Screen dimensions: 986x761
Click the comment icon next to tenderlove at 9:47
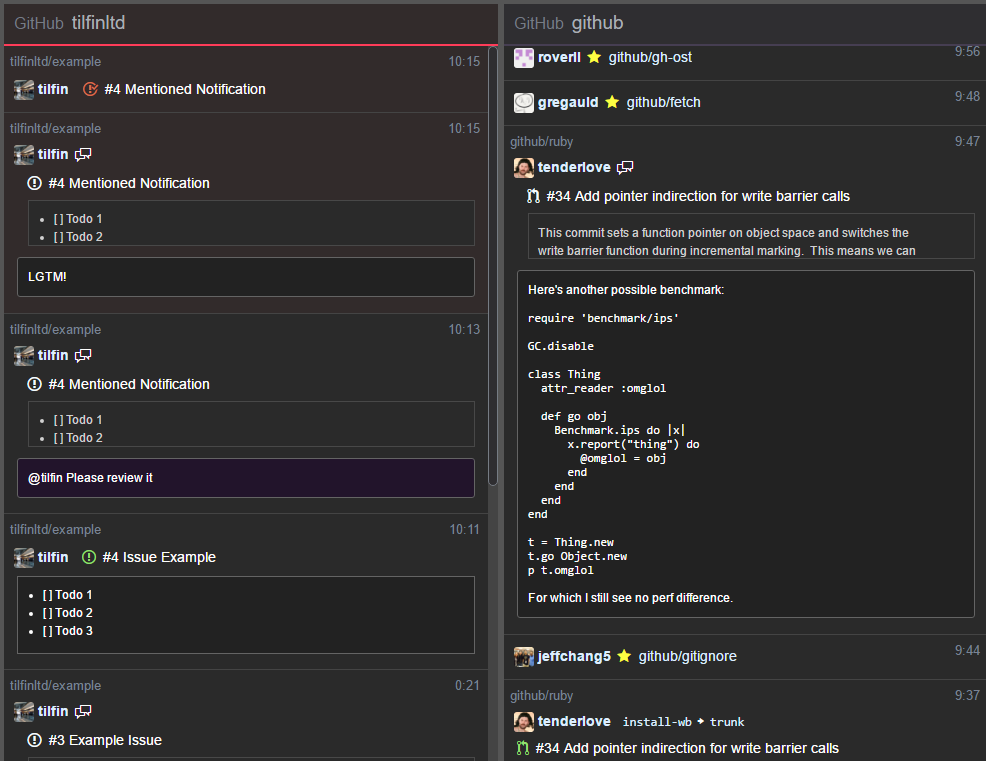[625, 167]
